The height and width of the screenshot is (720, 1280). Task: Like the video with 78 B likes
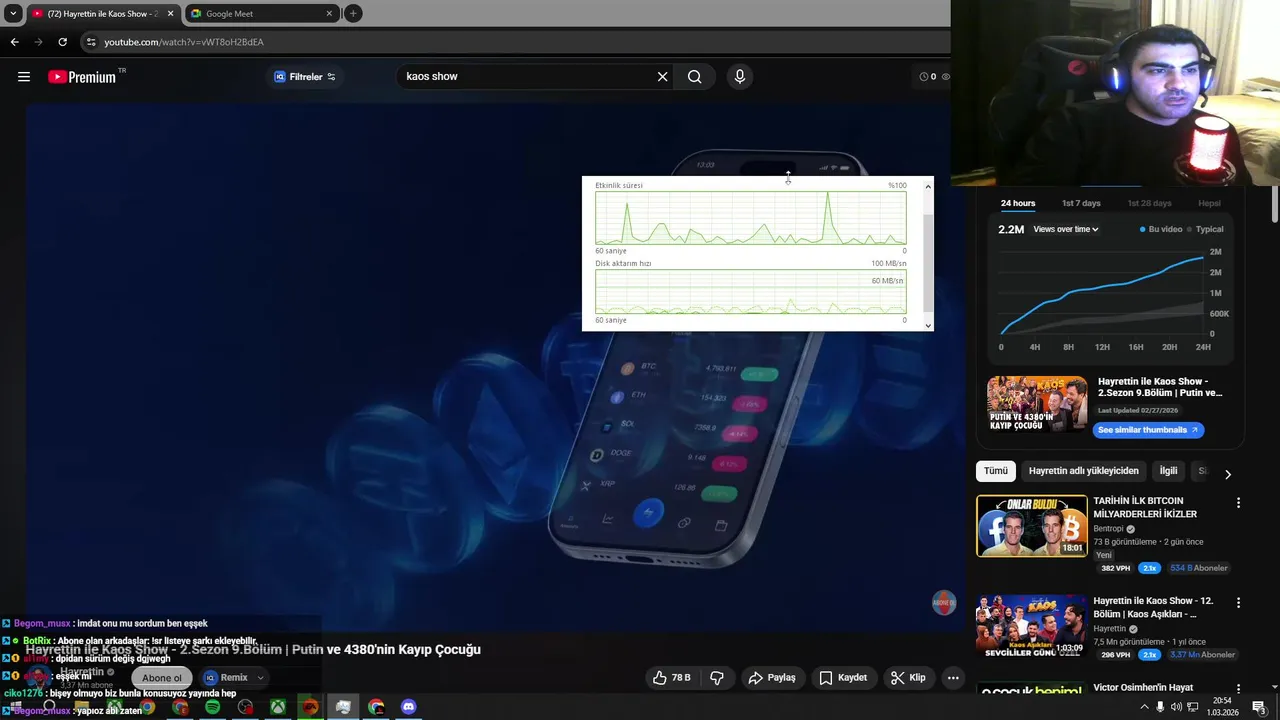pyautogui.click(x=671, y=678)
